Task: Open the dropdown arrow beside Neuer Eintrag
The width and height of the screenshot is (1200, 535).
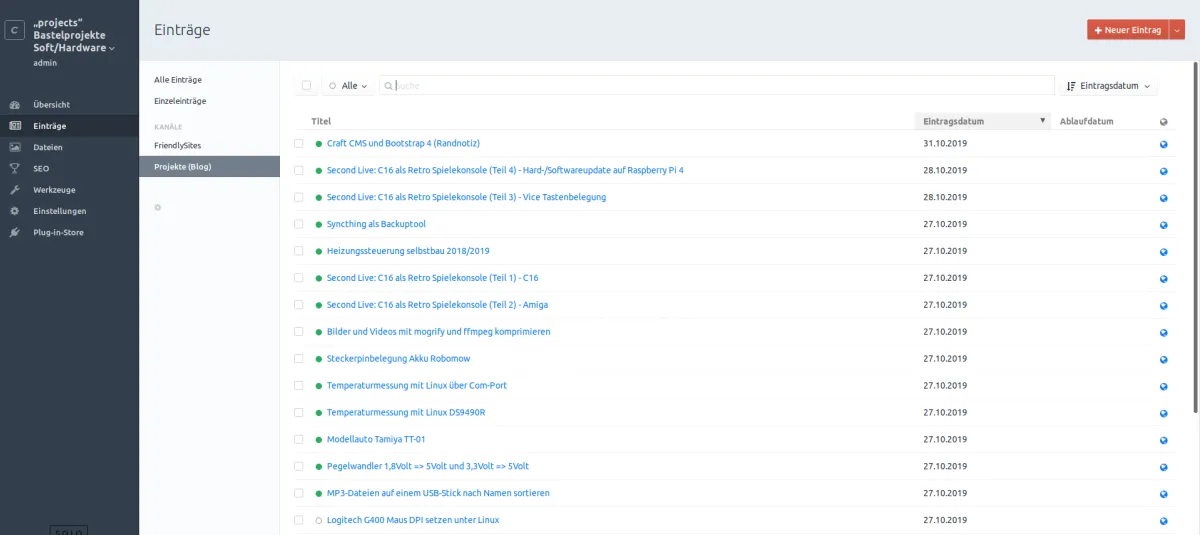Action: (1177, 30)
